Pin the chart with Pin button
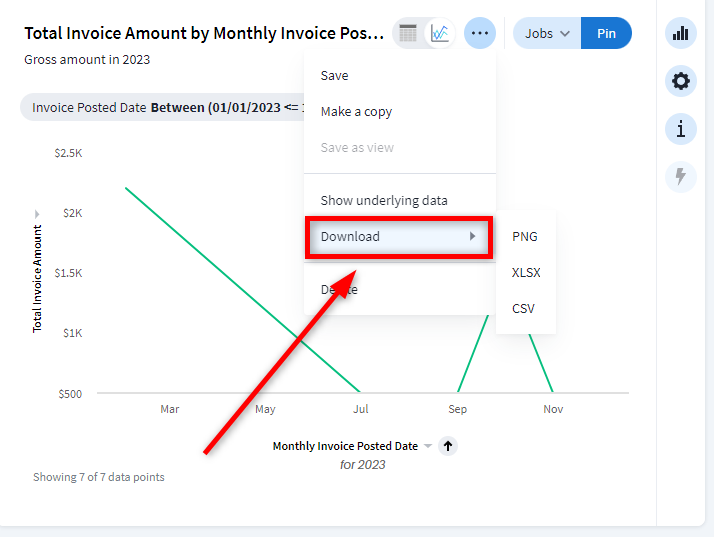714x537 pixels. coord(606,33)
